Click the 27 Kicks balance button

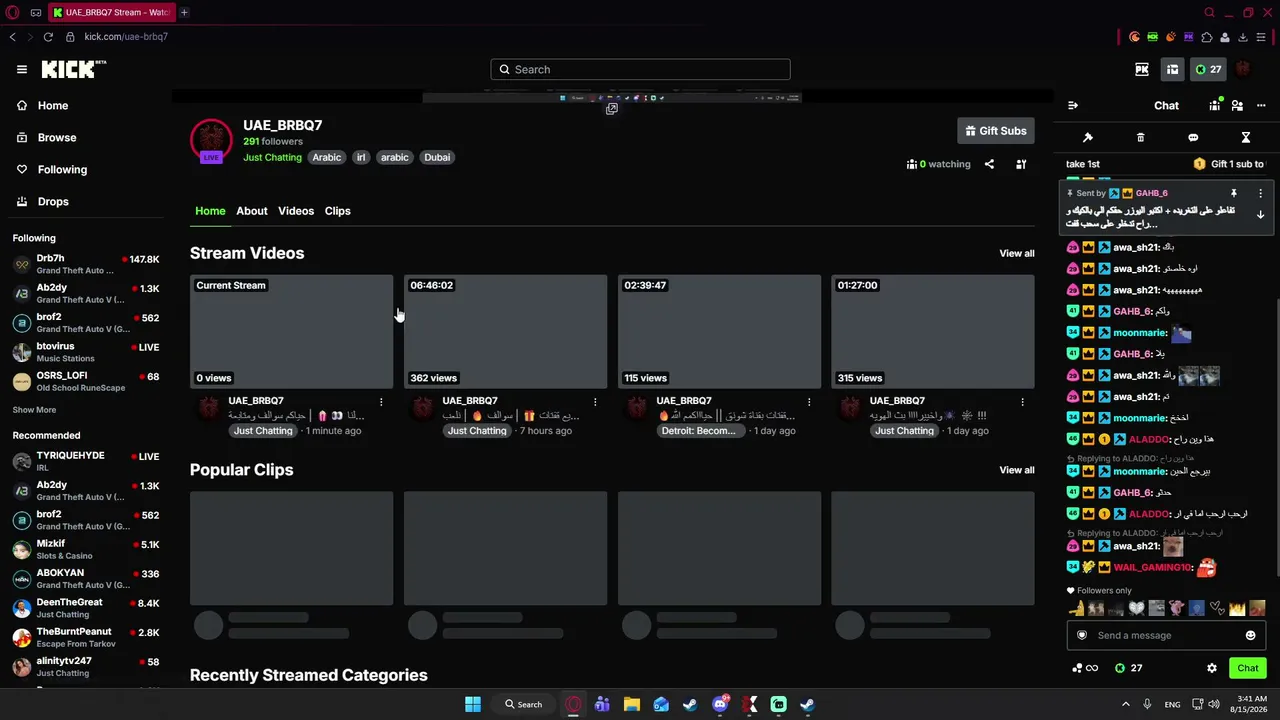pyautogui.click(x=1208, y=69)
